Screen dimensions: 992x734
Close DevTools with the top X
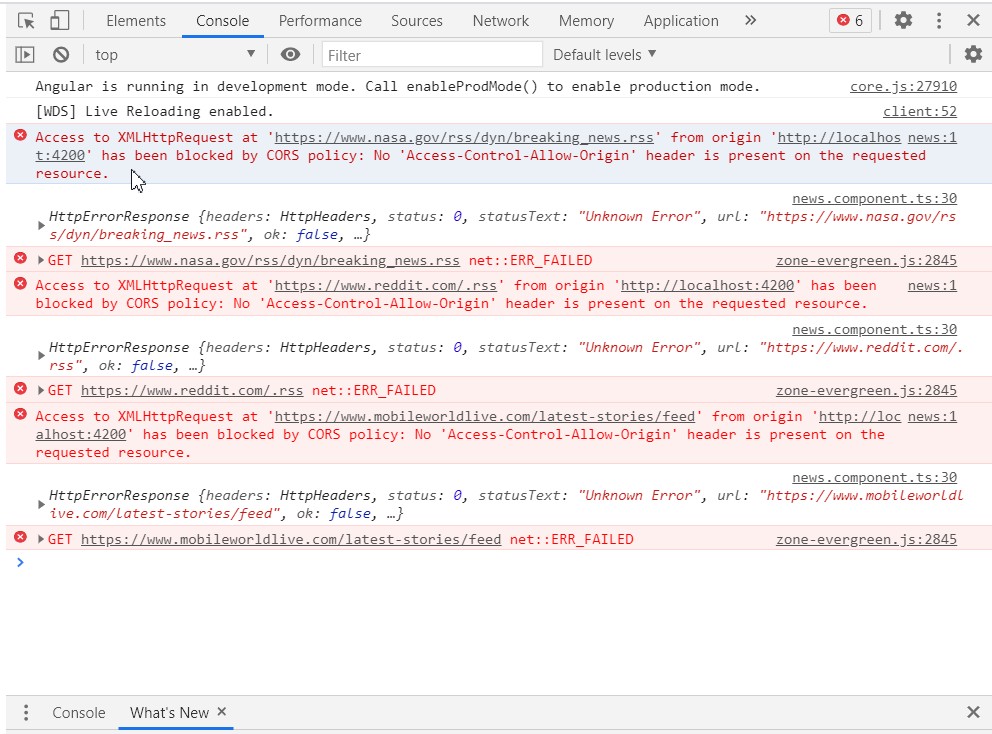point(974,21)
